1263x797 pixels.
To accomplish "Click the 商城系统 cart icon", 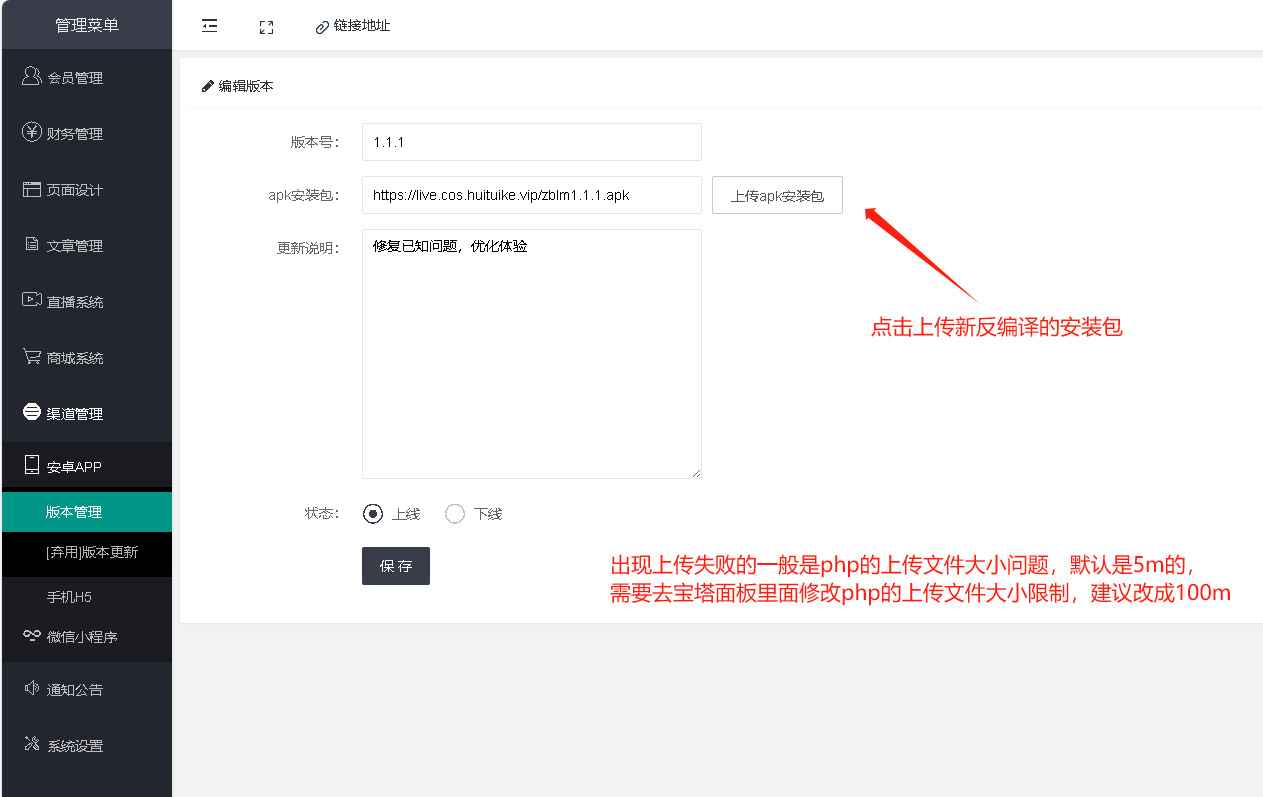I will [31, 356].
